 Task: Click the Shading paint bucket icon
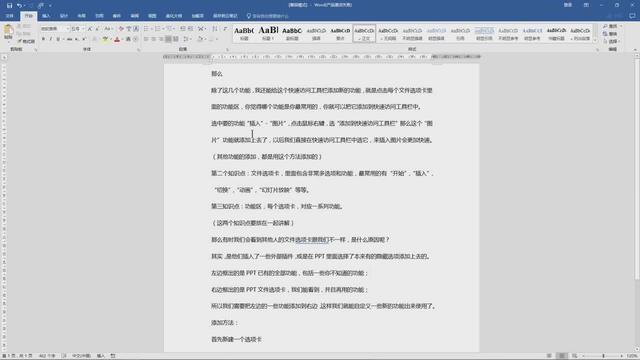[200, 39]
